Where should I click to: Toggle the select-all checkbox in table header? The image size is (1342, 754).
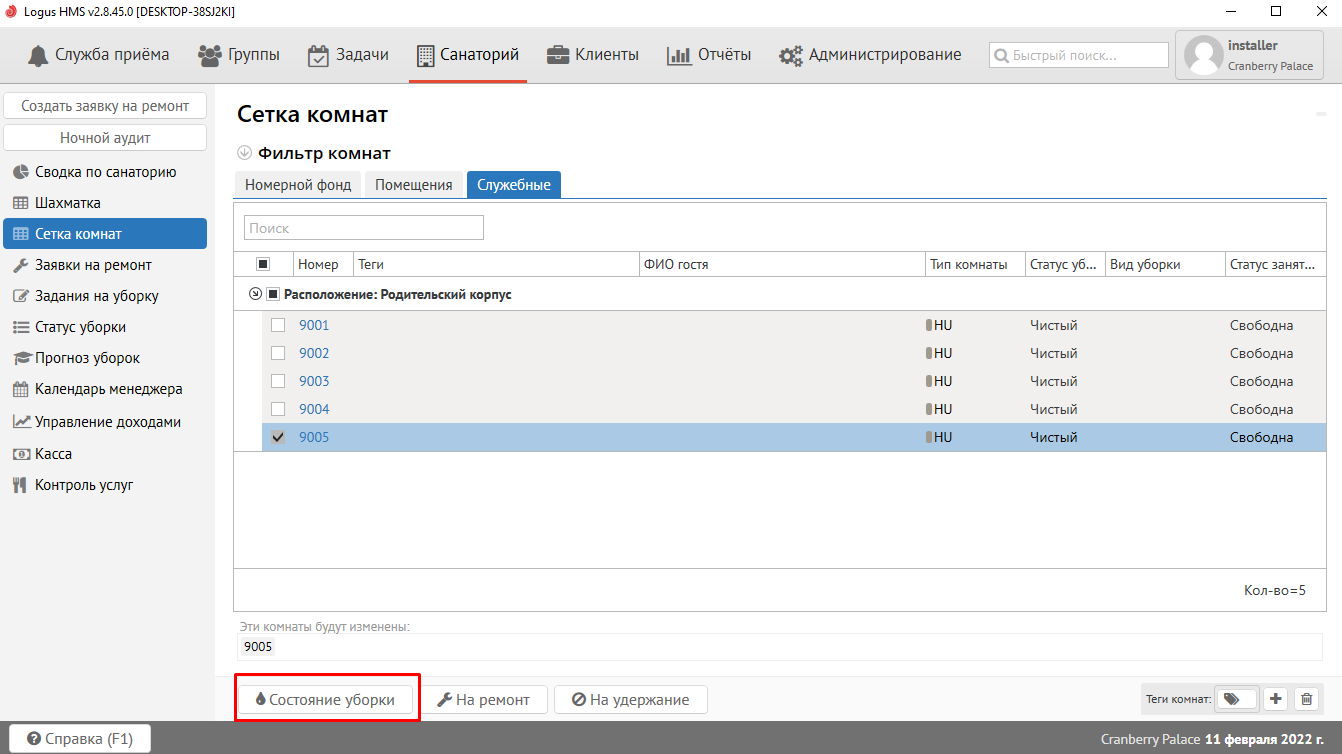263,264
